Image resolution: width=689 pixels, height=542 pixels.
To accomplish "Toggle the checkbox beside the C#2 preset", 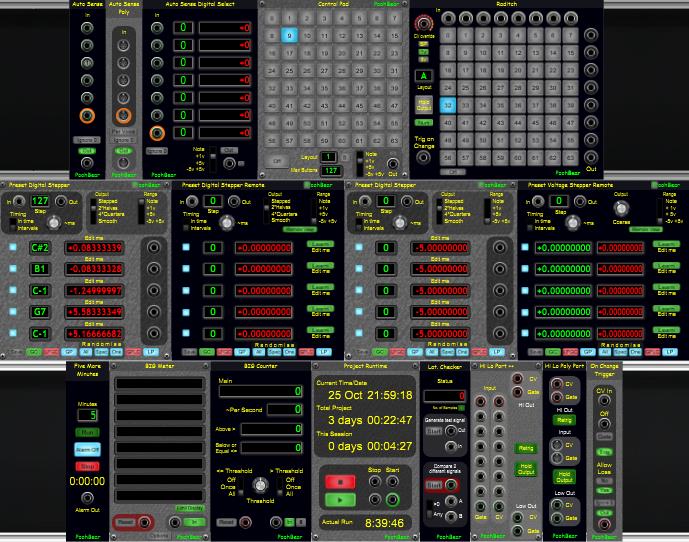I will coord(13,247).
